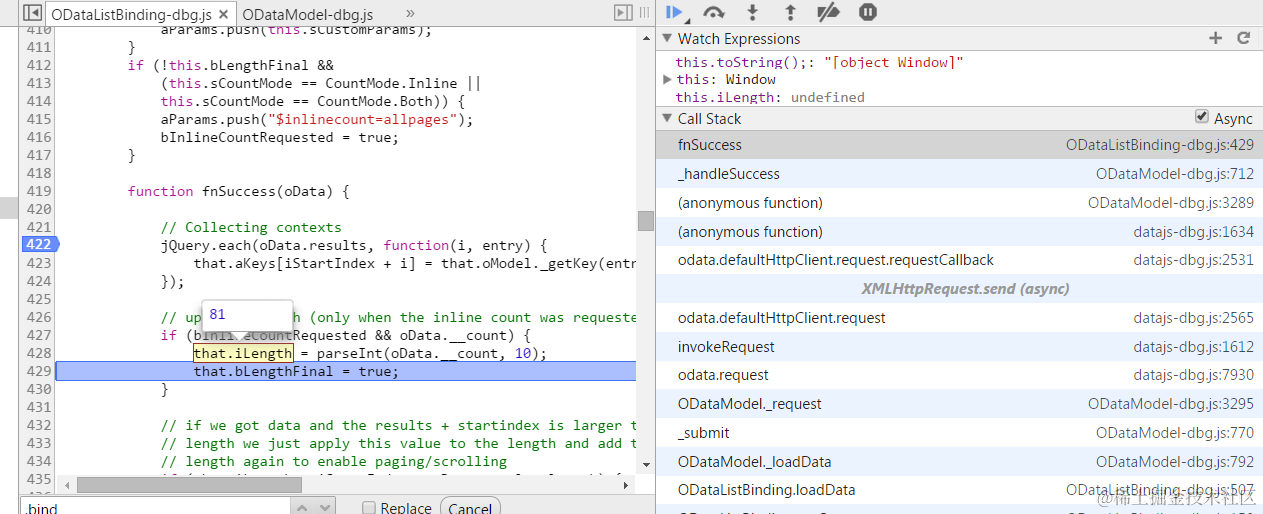The height and width of the screenshot is (514, 1263).
Task: Open the datajs-dbg.js:7930 source link
Action: [x=1193, y=375]
